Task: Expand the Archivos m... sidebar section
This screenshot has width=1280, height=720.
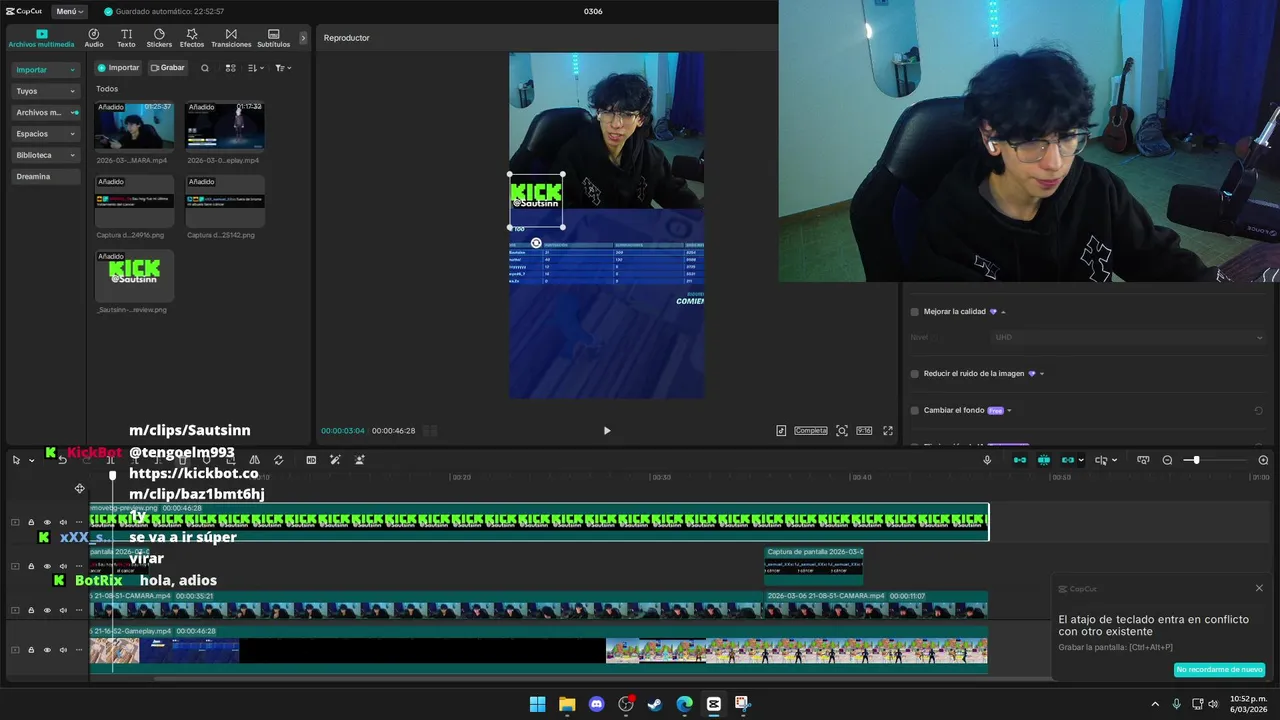Action: pos(45,112)
